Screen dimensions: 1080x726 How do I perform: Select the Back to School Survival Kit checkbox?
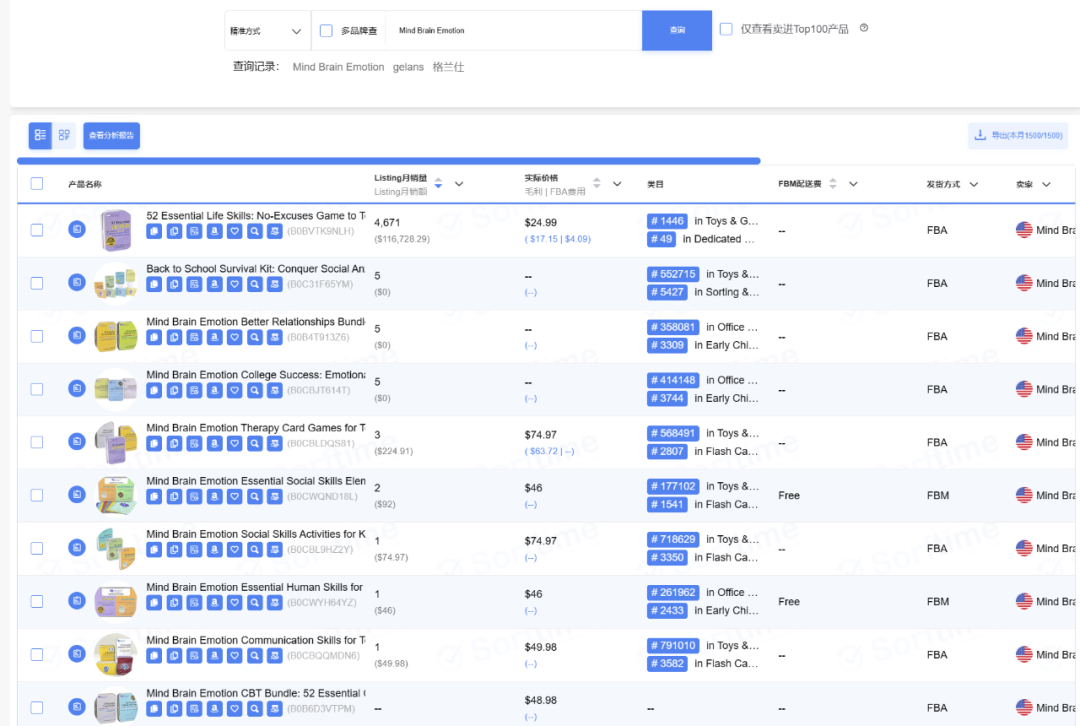(37, 283)
